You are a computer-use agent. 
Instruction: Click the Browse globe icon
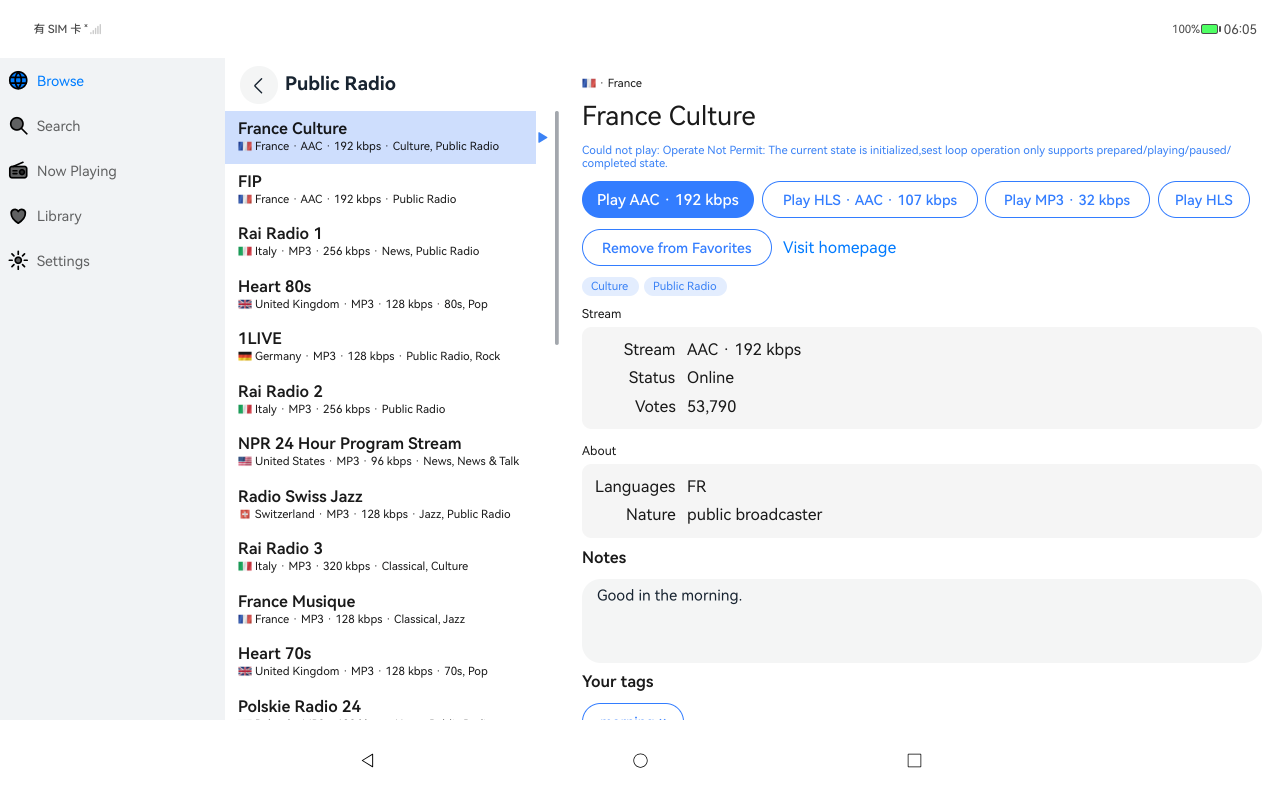(18, 81)
